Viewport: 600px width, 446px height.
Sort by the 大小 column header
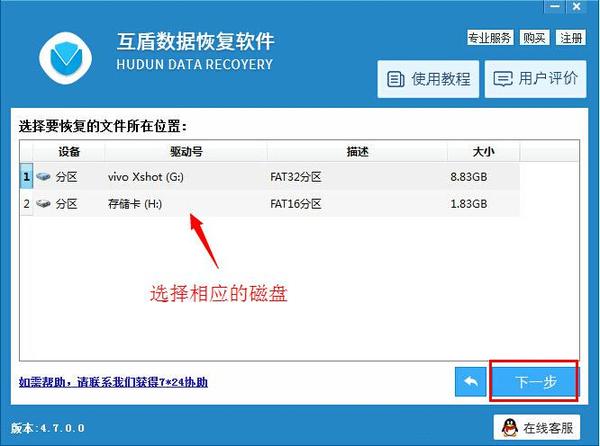tap(483, 151)
